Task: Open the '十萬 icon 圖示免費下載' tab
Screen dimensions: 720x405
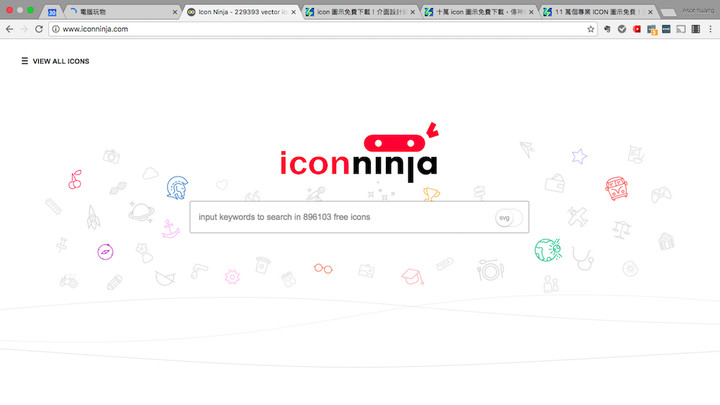Action: pyautogui.click(x=479, y=12)
